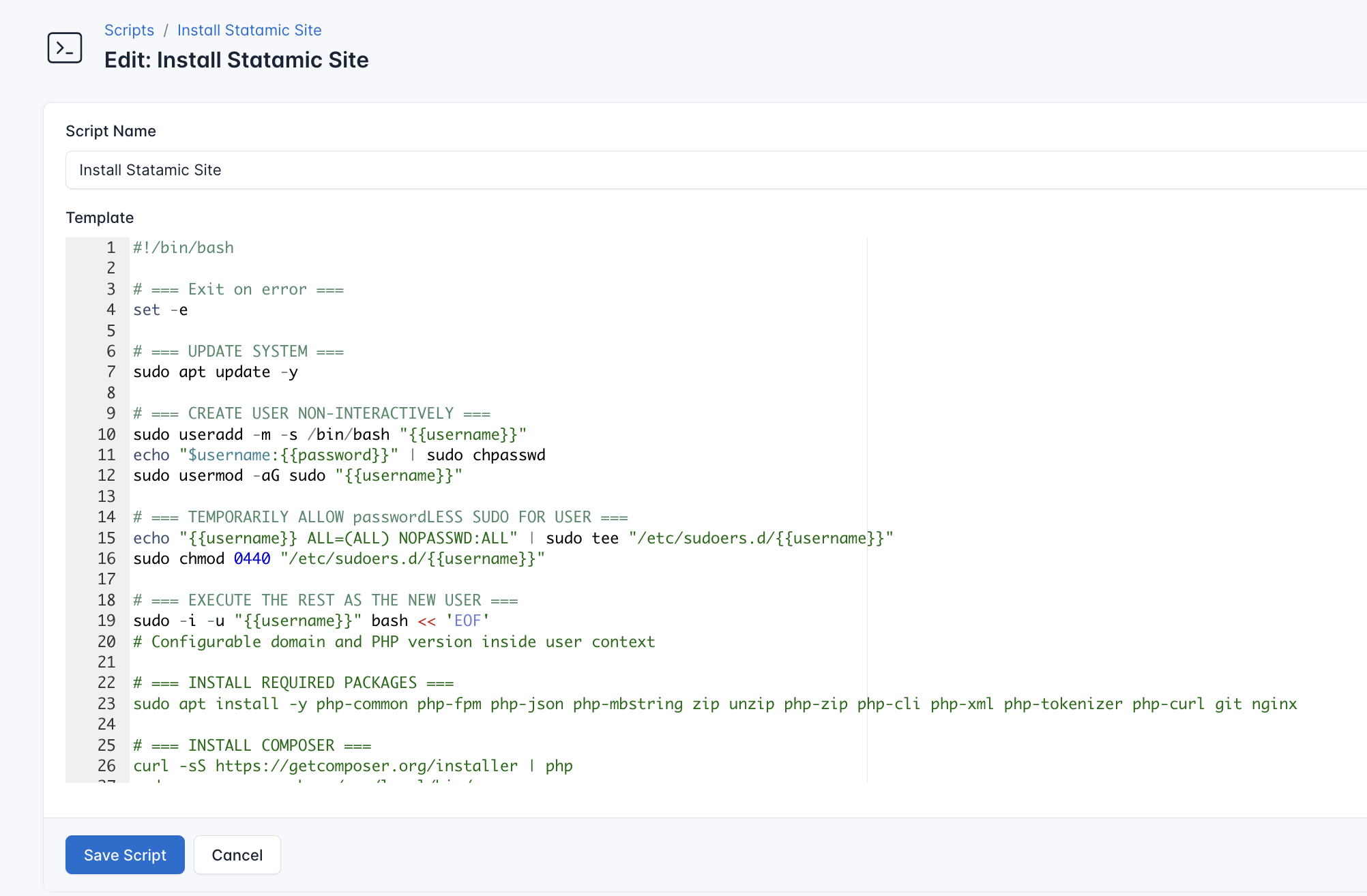Image resolution: width=1367 pixels, height=896 pixels.
Task: Click line number 15 in the gutter
Action: [x=106, y=537]
